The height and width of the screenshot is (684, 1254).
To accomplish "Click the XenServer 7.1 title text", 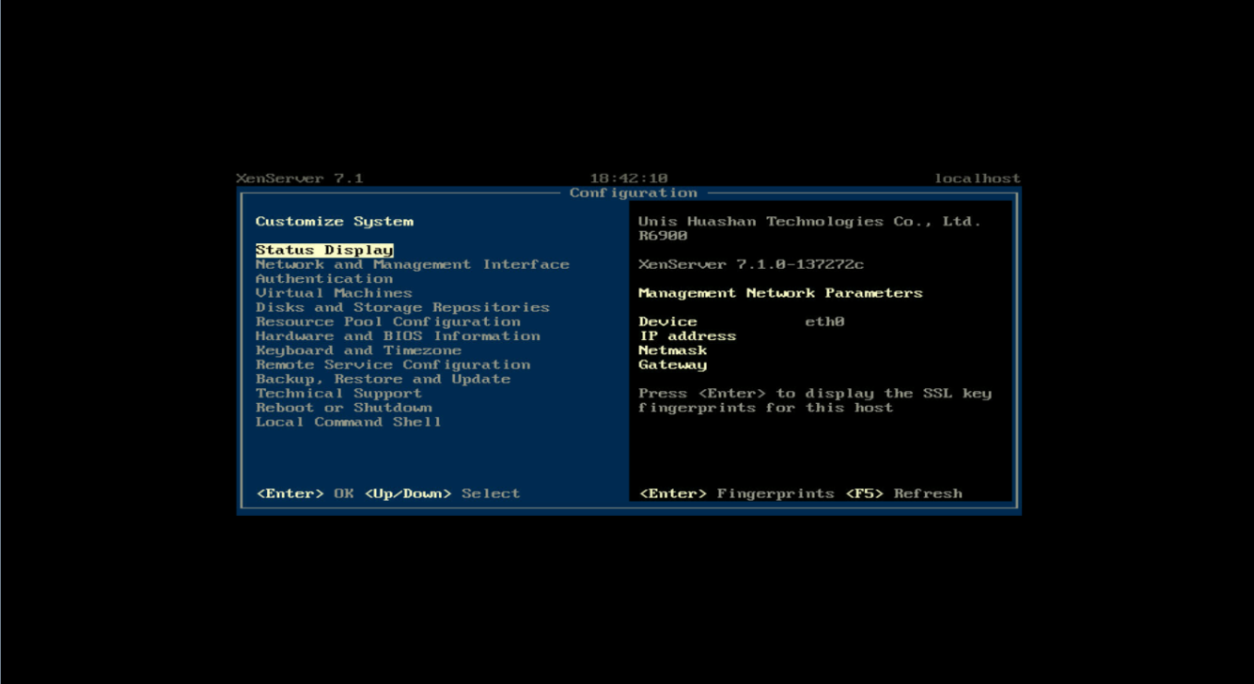I will tap(300, 179).
